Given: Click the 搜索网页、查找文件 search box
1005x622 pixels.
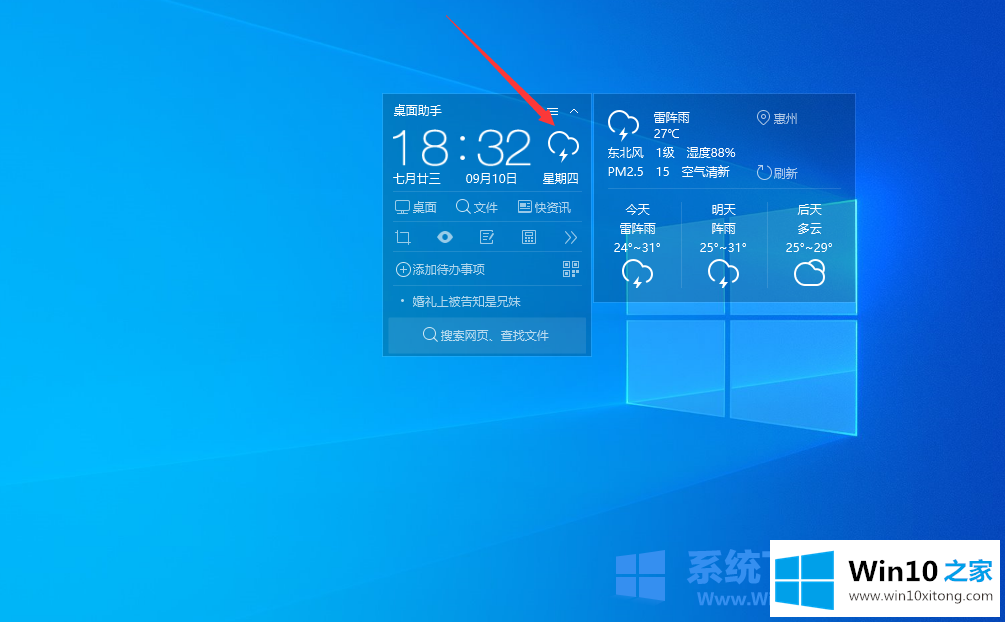Looking at the screenshot, I should (x=487, y=335).
